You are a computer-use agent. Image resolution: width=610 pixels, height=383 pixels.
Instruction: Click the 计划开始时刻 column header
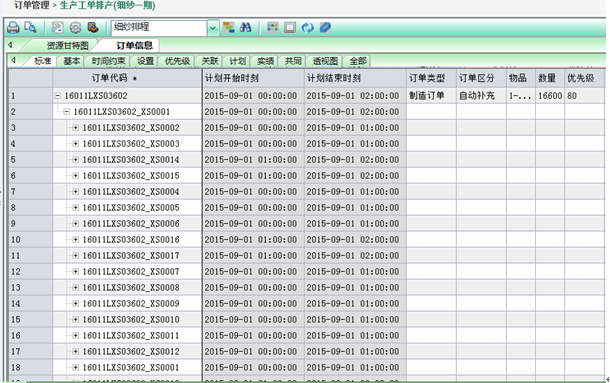point(253,78)
